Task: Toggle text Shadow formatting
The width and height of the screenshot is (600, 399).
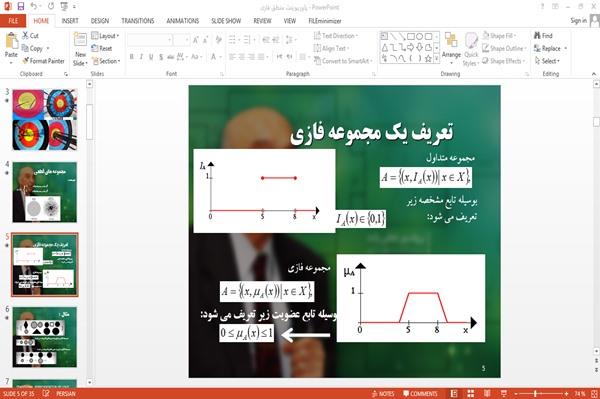Action: pyautogui.click(x=161, y=57)
